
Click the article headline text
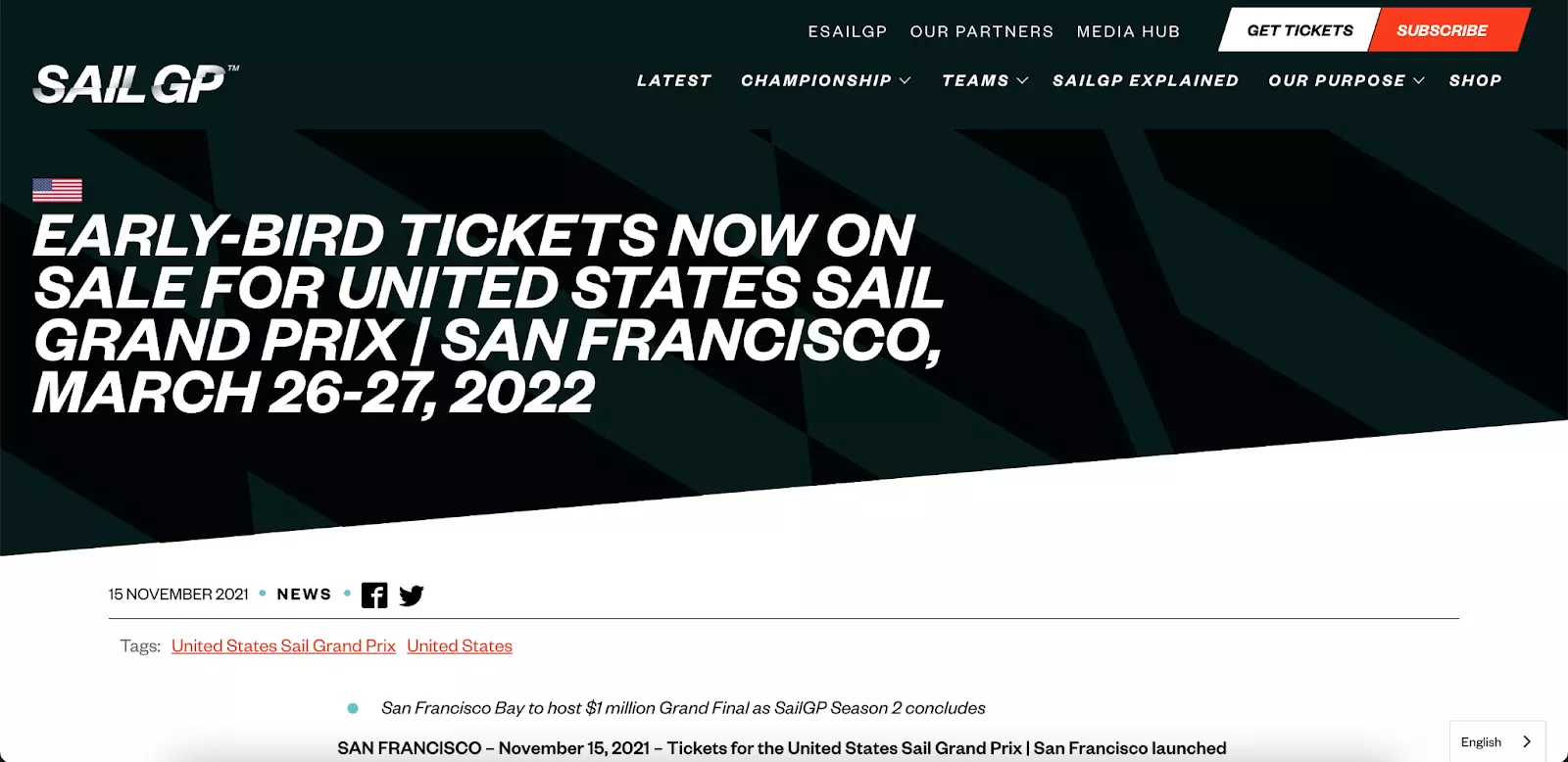tap(488, 313)
